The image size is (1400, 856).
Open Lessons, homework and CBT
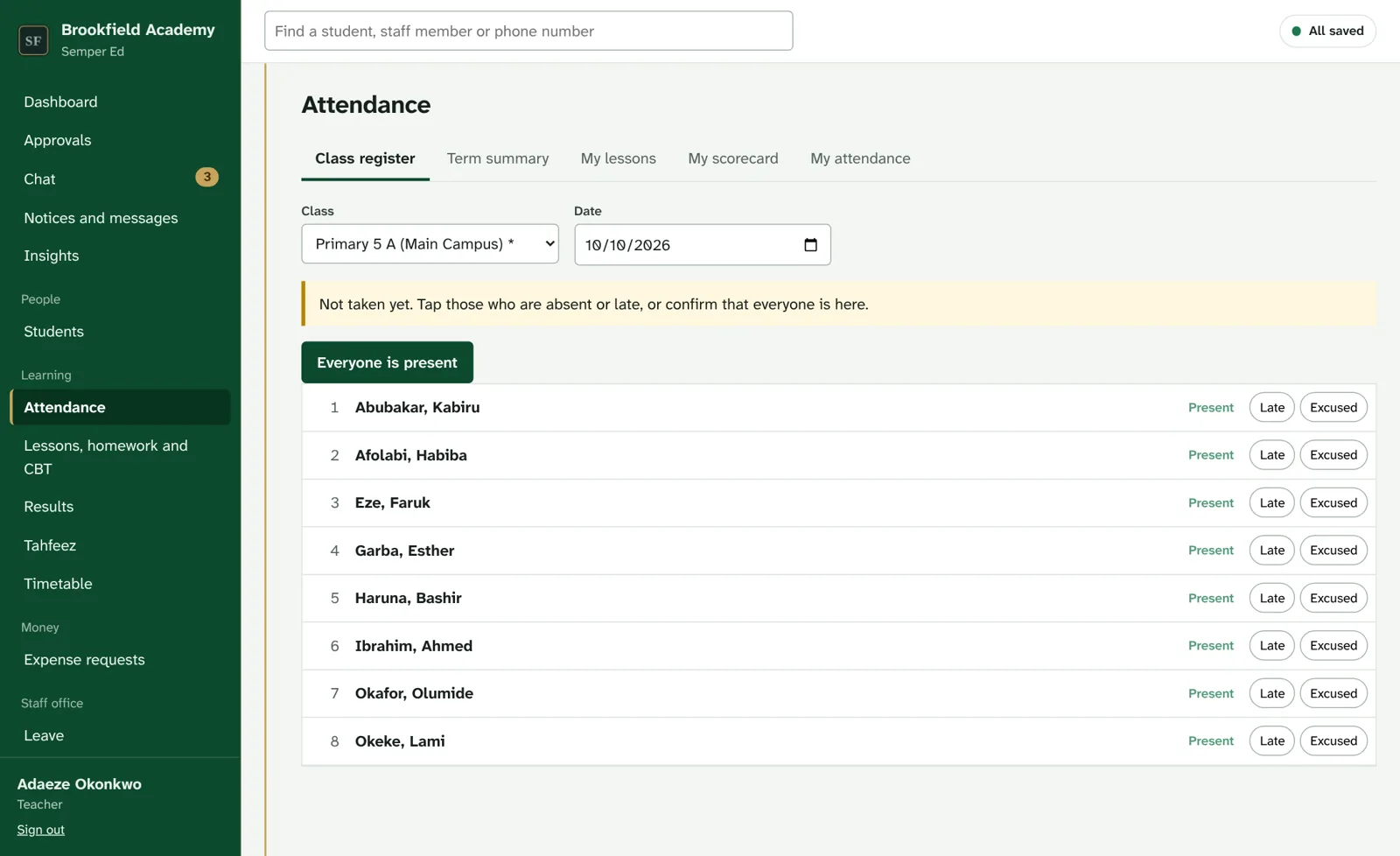click(x=120, y=457)
